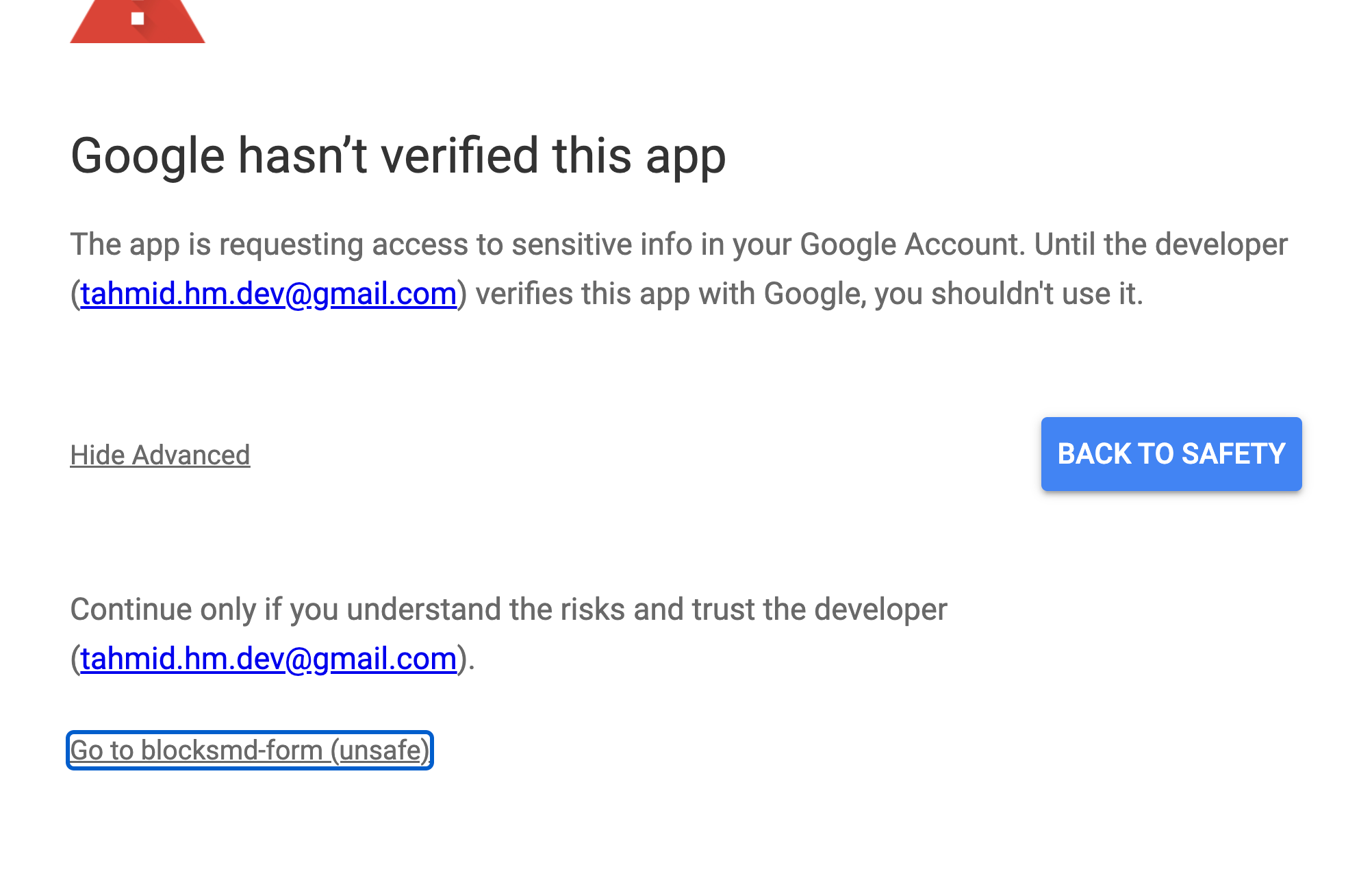The width and height of the screenshot is (1372, 878).
Task: Click the word 'SAFETY' on the blue button
Action: tap(1233, 454)
